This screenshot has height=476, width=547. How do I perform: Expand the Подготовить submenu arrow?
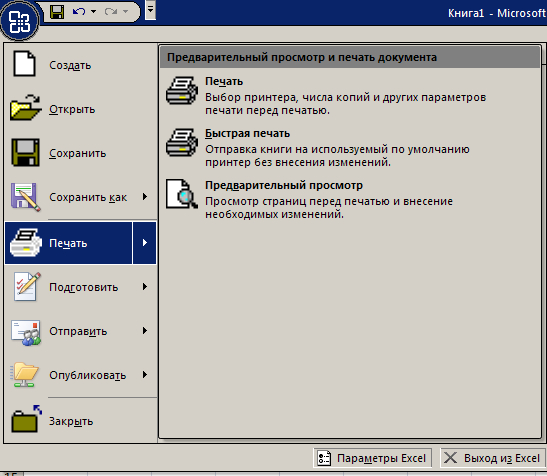(145, 287)
